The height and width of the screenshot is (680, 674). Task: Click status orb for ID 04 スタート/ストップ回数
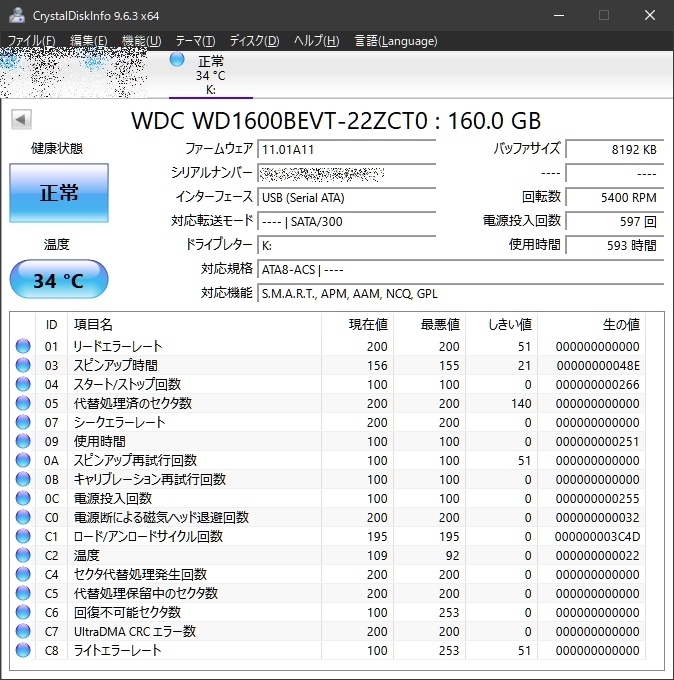tap(23, 384)
